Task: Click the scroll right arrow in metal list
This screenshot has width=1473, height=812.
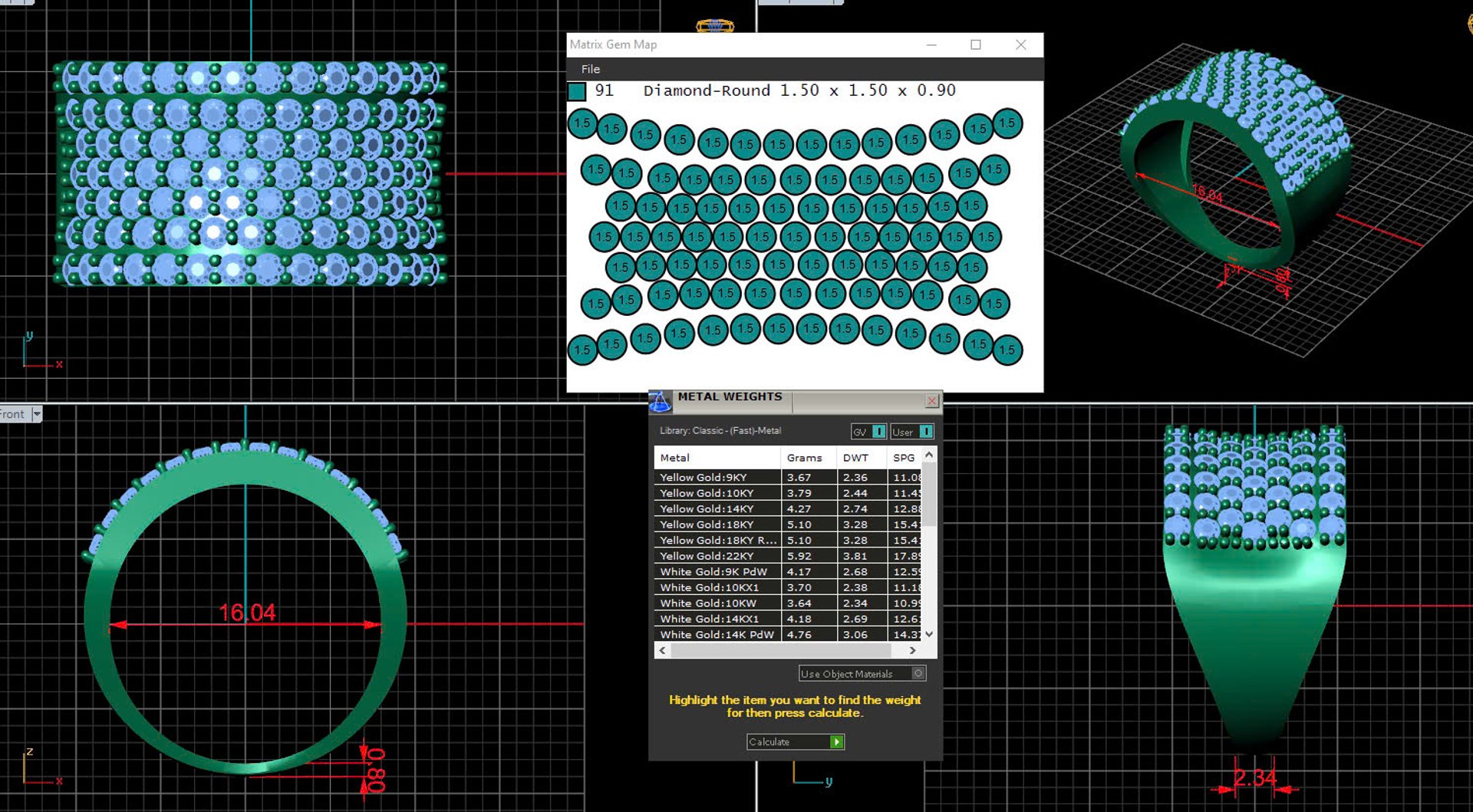Action: 912,650
